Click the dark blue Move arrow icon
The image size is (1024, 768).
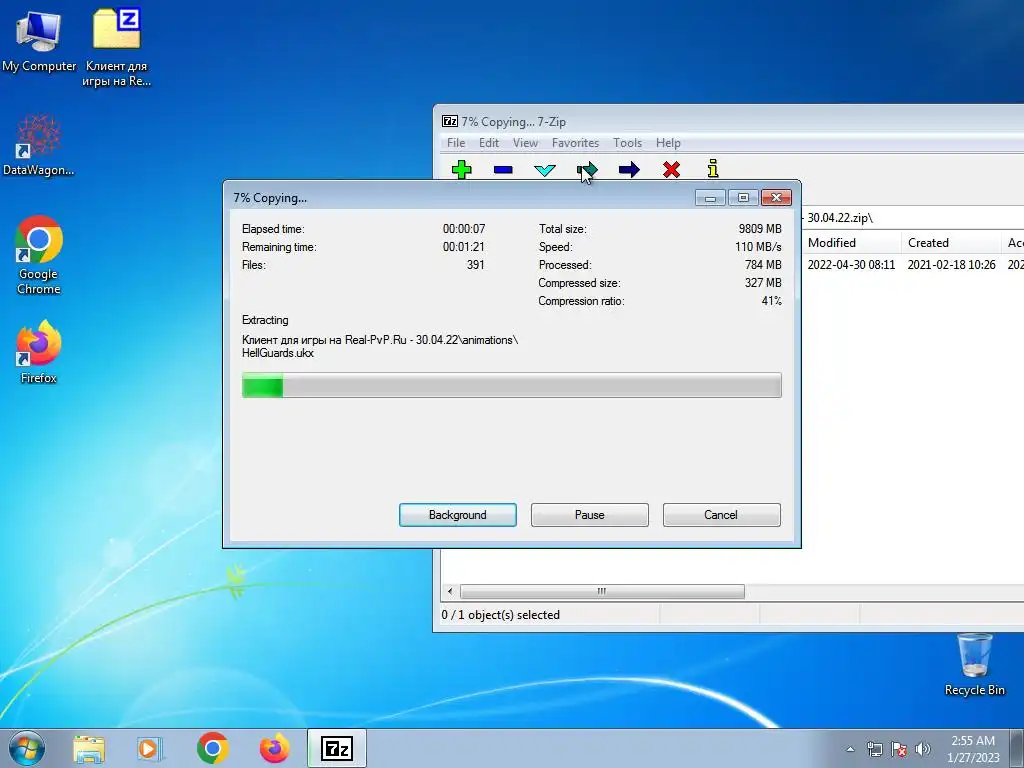[x=629, y=170]
